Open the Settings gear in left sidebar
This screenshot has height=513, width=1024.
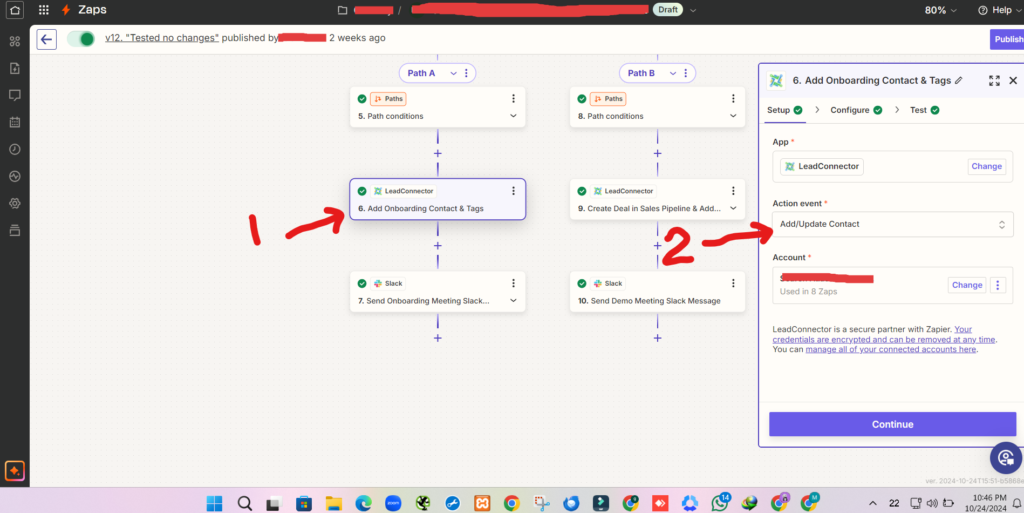point(14,203)
